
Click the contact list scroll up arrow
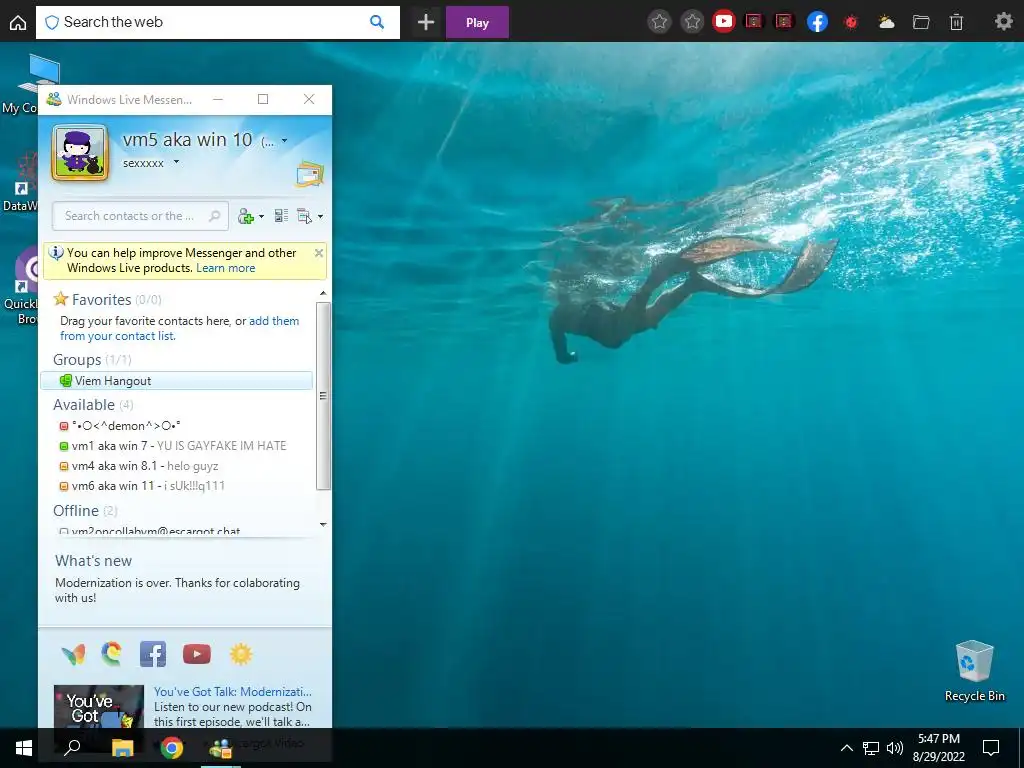323,293
